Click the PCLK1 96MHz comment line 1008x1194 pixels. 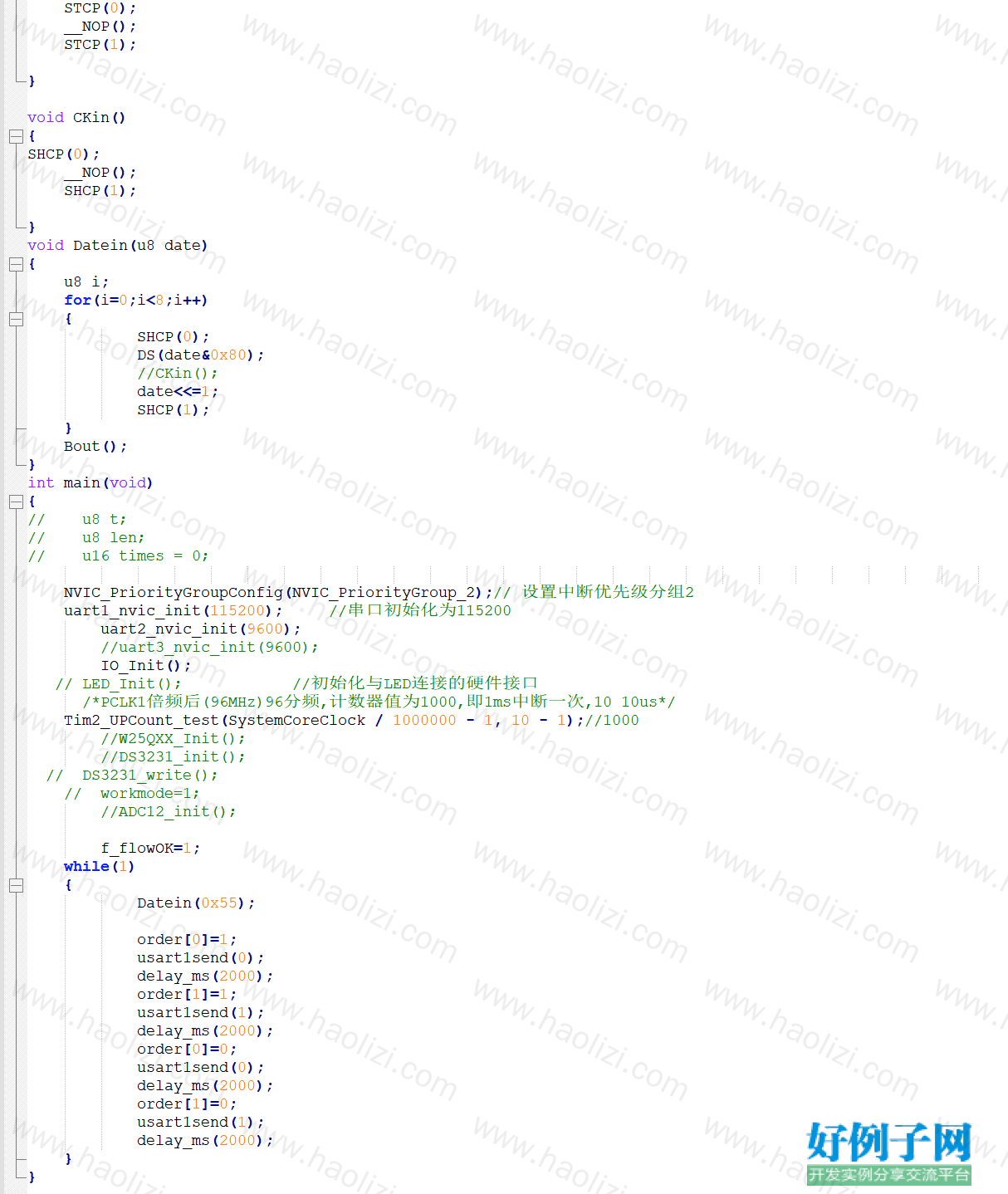[379, 702]
